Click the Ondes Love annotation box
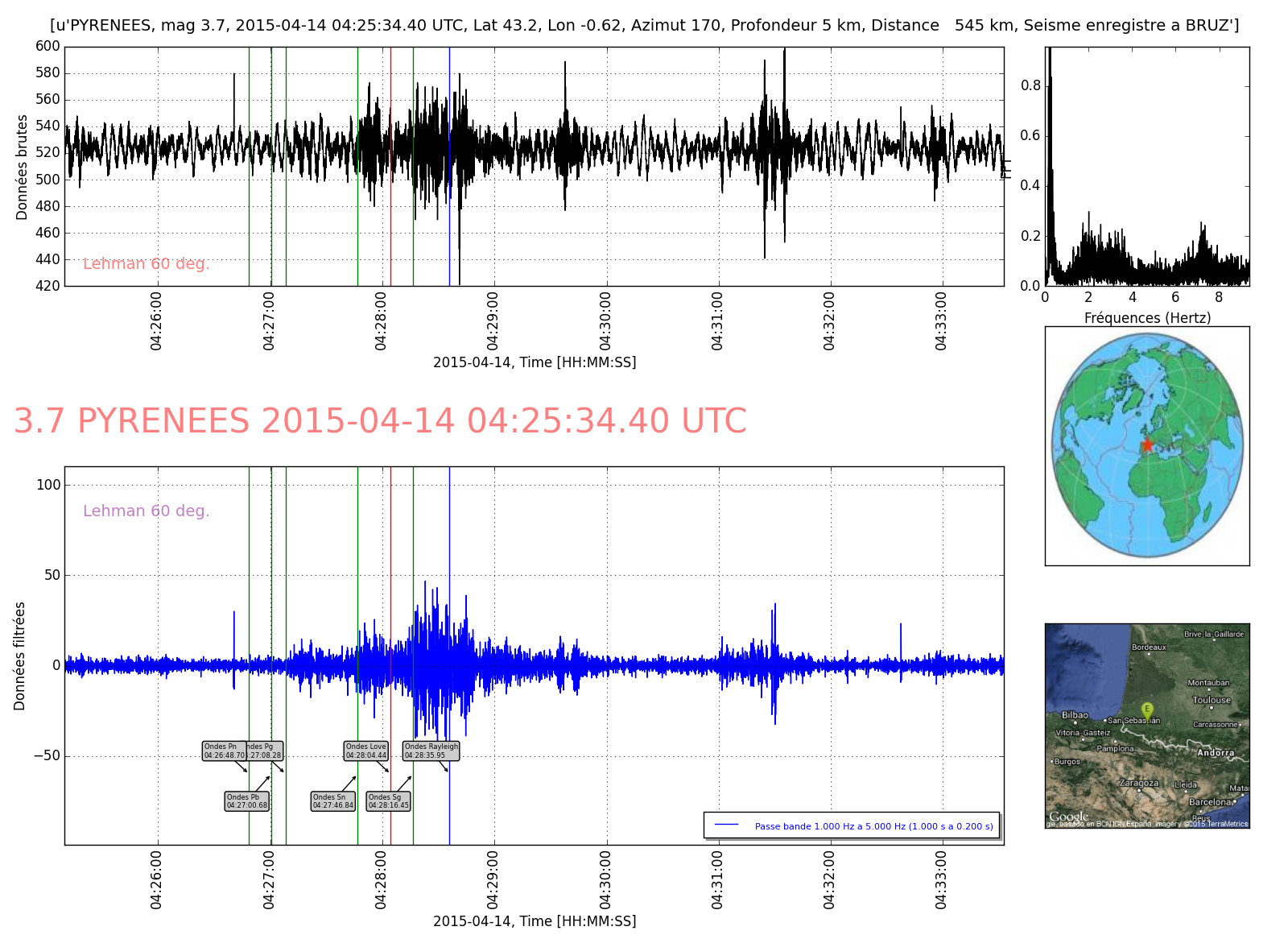This screenshot has height=939, width=1288. [366, 751]
